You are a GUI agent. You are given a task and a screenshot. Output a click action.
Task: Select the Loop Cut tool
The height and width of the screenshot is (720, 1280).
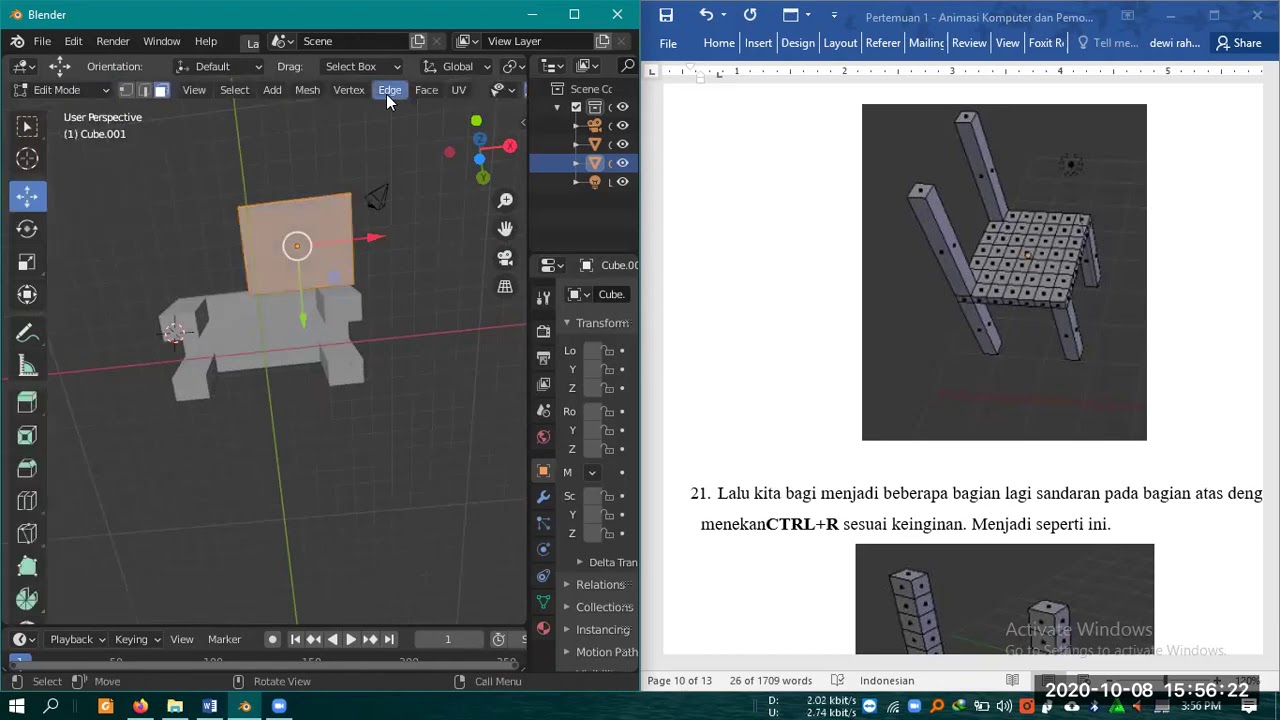click(x=27, y=501)
